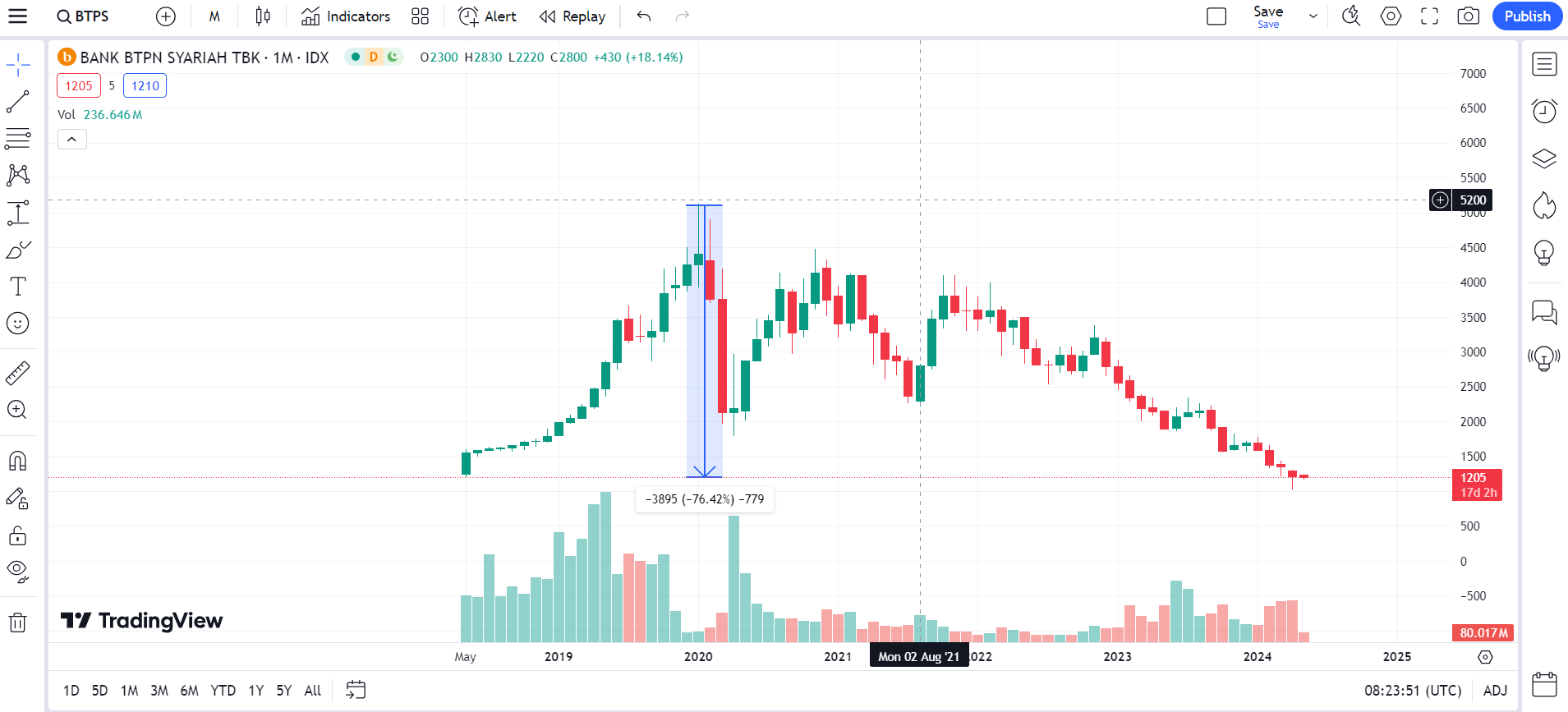The height and width of the screenshot is (712, 1568).
Task: Set range to 1Y
Action: point(256,691)
